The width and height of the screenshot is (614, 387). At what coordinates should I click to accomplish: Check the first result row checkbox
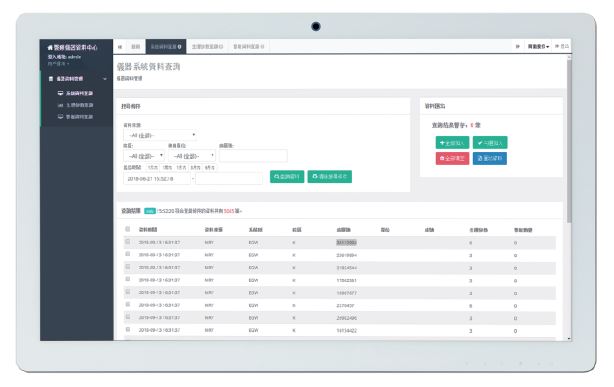127,242
